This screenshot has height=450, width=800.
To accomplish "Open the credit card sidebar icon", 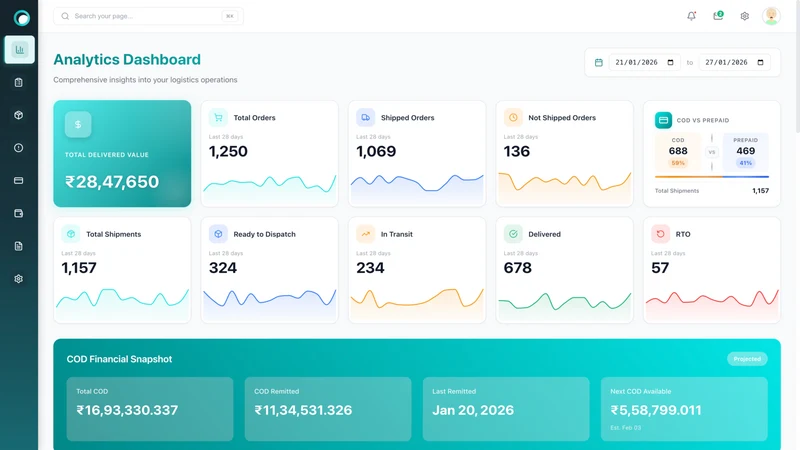I will [19, 181].
